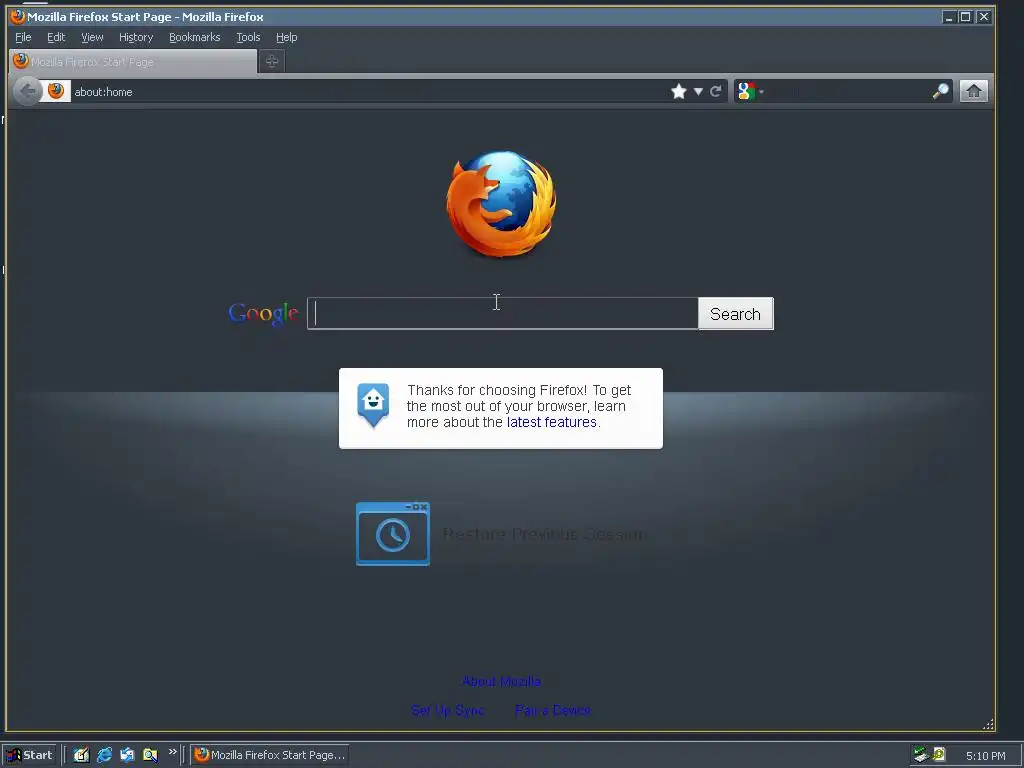This screenshot has height=768, width=1024.
Task: Click the second system tray icon
Action: coord(939,755)
